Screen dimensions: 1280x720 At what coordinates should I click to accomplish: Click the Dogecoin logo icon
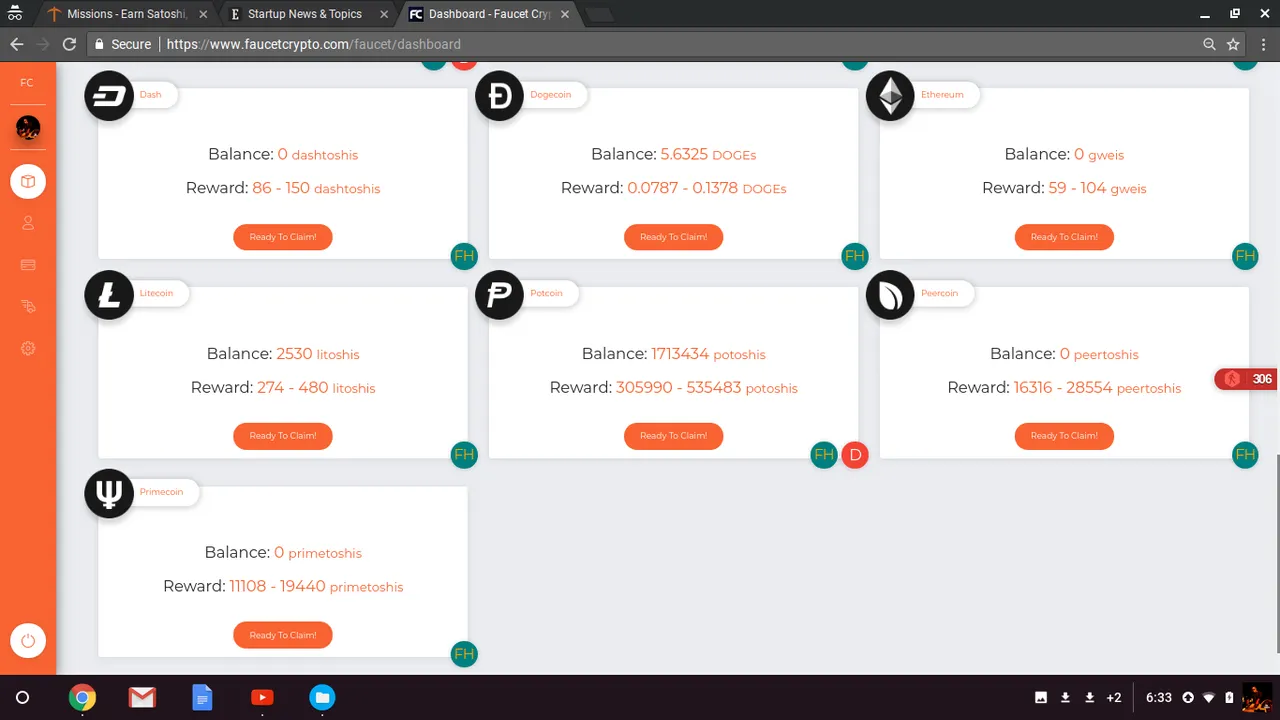[499, 96]
